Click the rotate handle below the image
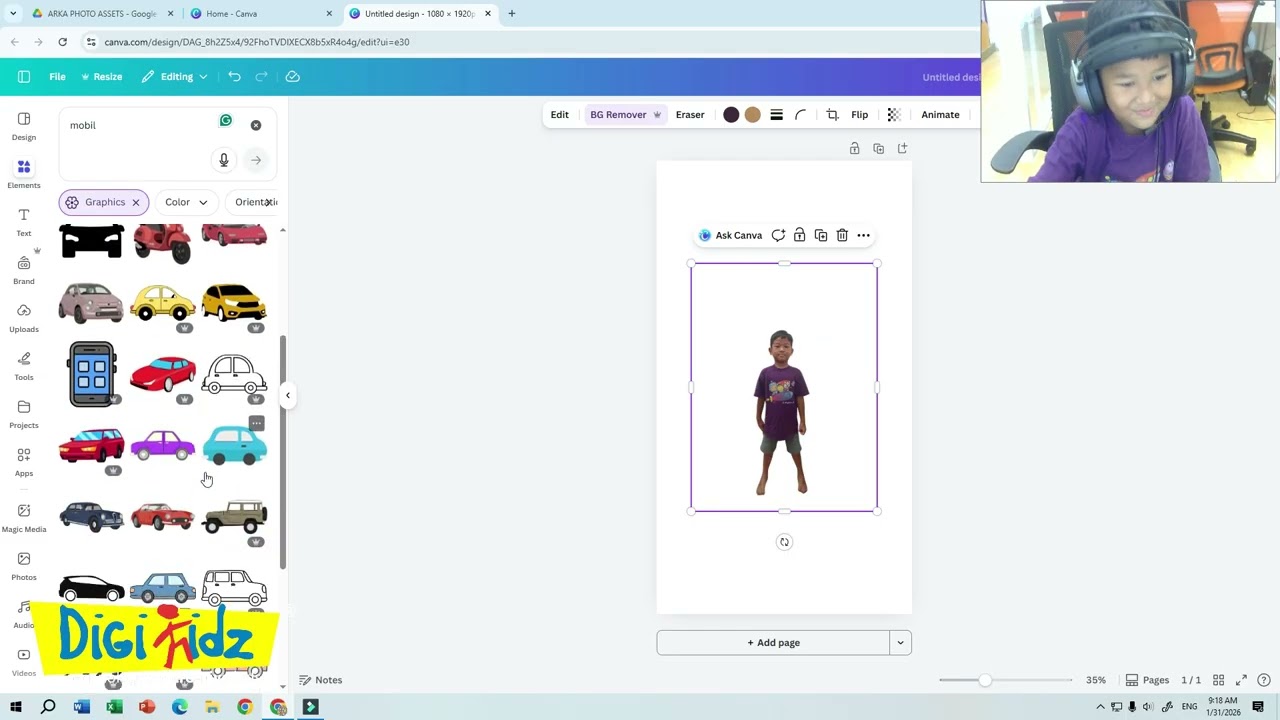 coord(784,542)
